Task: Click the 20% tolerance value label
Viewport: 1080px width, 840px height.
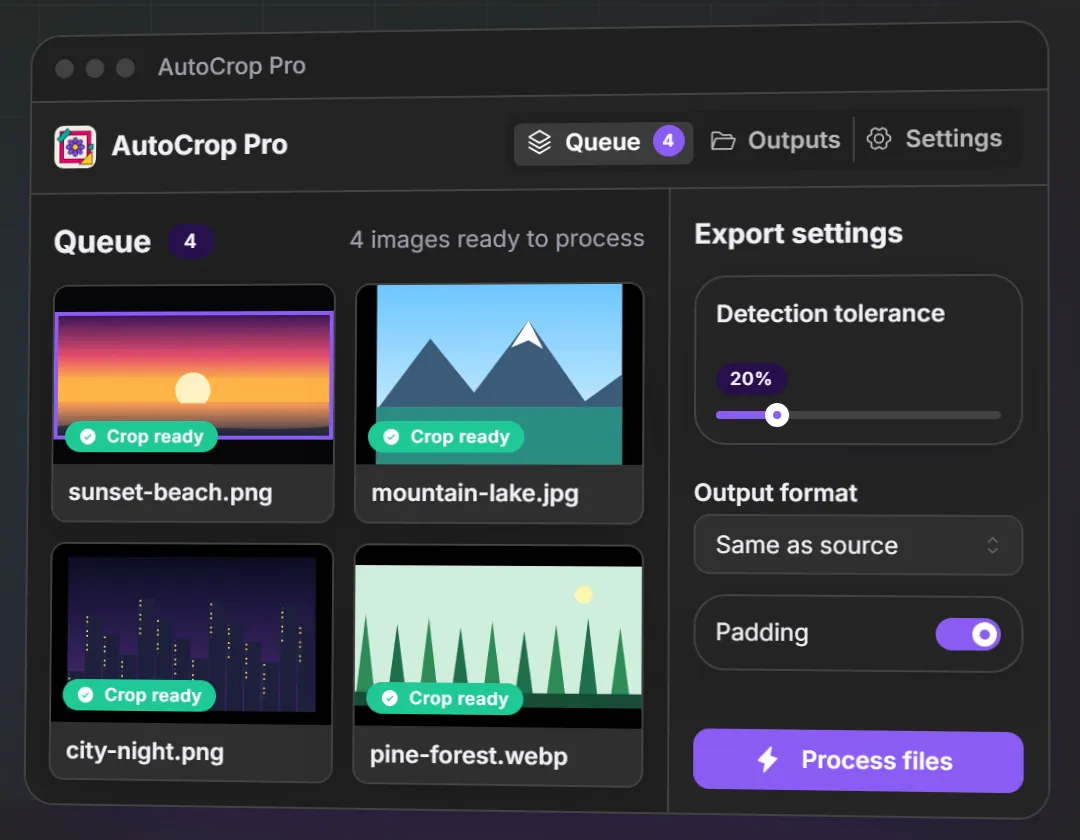Action: pyautogui.click(x=751, y=379)
